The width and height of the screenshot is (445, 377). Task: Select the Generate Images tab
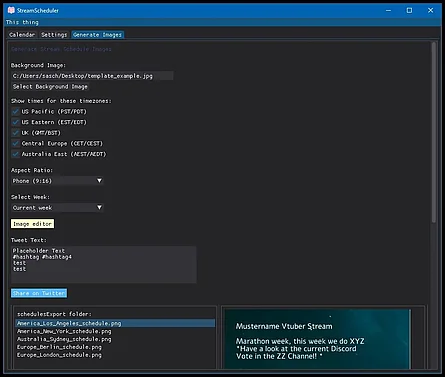pyautogui.click(x=97, y=35)
